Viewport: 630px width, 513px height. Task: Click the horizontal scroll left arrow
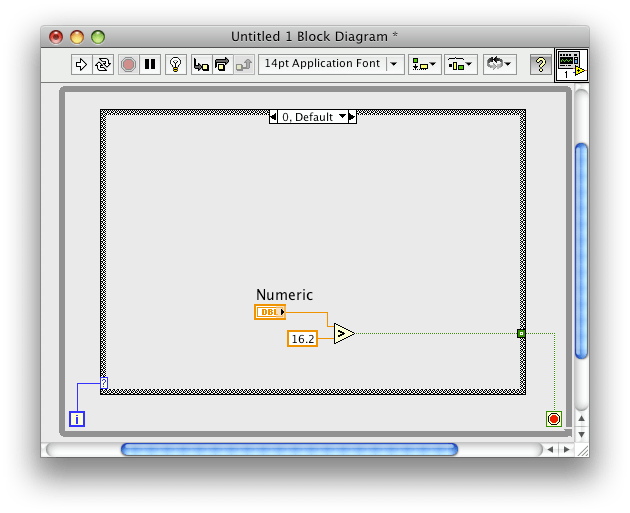pos(550,449)
